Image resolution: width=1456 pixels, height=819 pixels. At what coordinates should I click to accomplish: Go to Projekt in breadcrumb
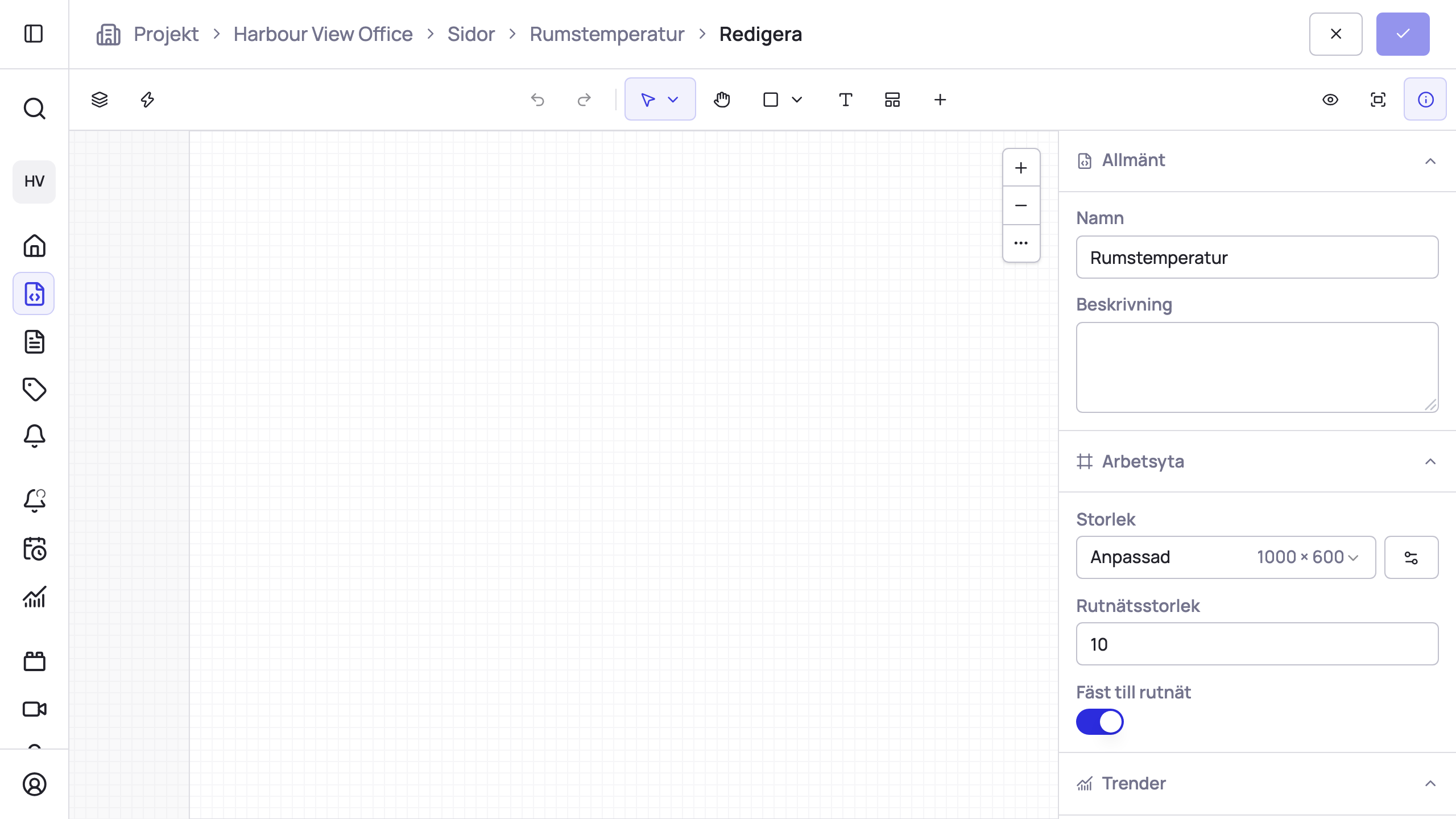(x=166, y=34)
